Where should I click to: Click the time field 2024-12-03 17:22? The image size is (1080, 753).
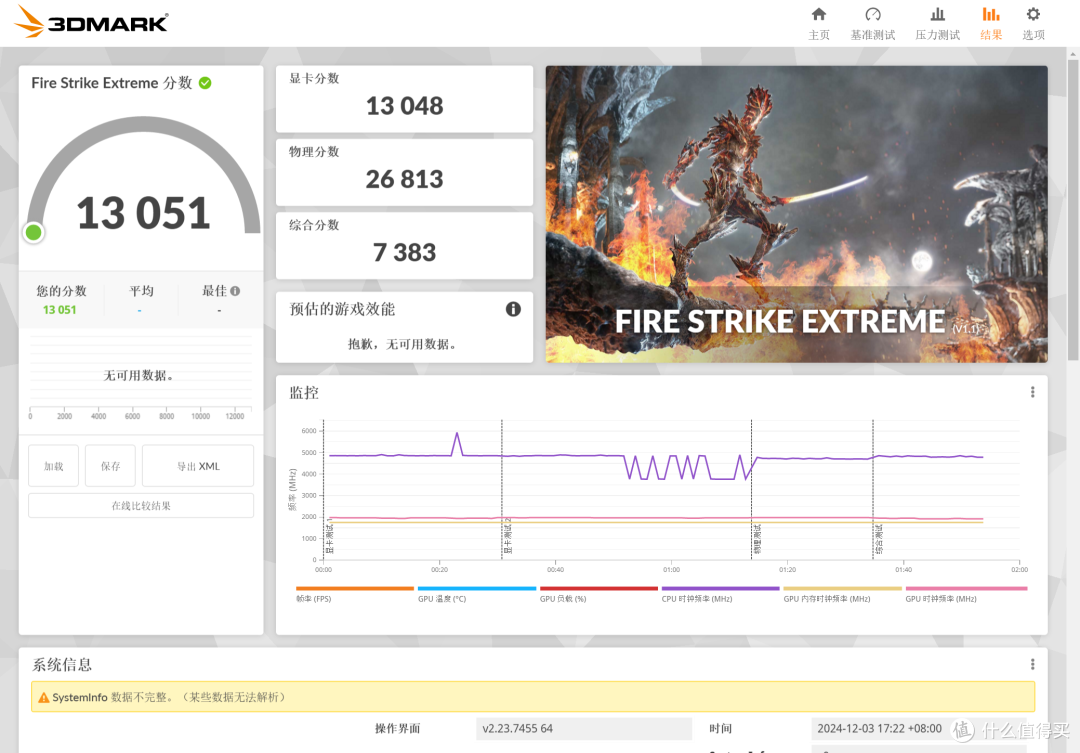coord(920,728)
